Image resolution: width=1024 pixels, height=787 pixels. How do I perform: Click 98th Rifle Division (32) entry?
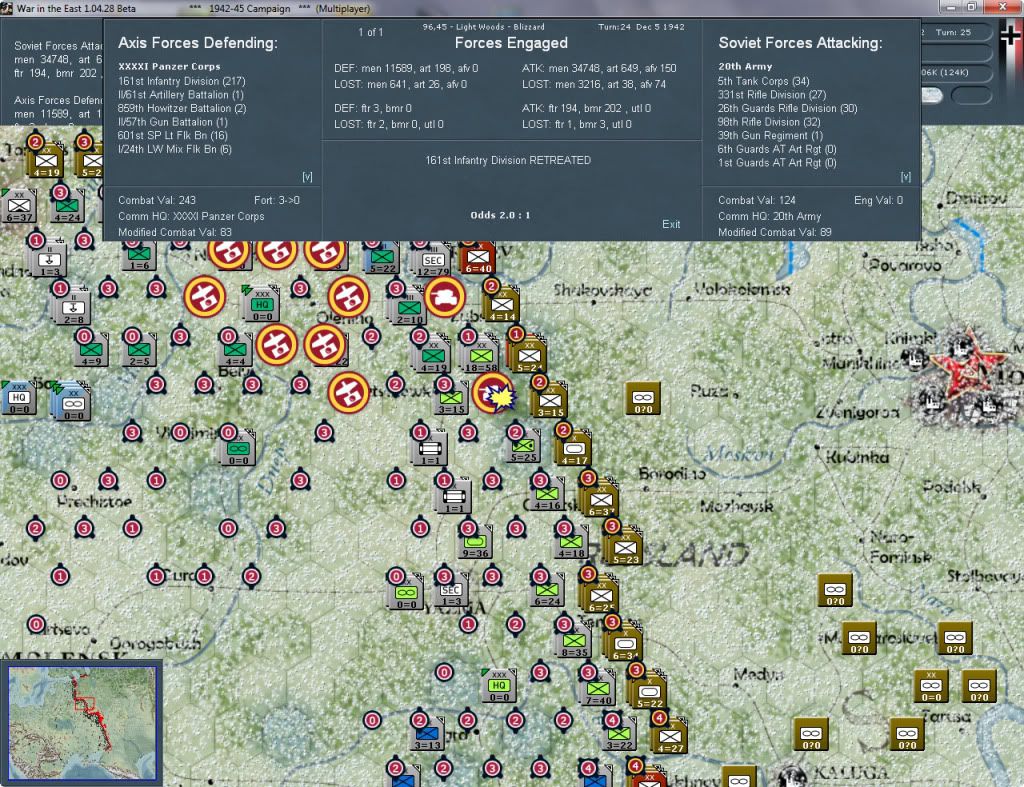click(769, 122)
